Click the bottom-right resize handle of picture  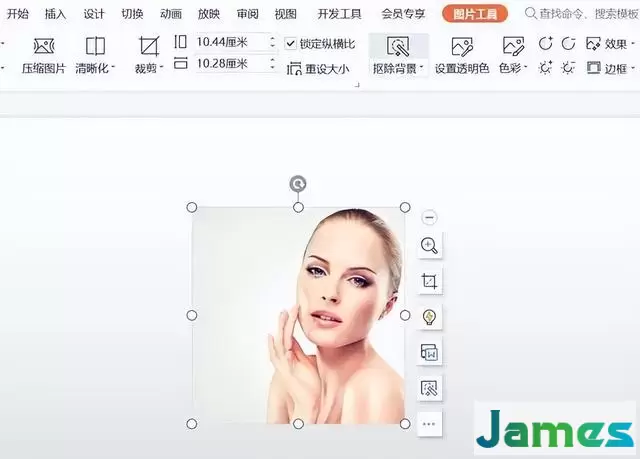click(405, 424)
